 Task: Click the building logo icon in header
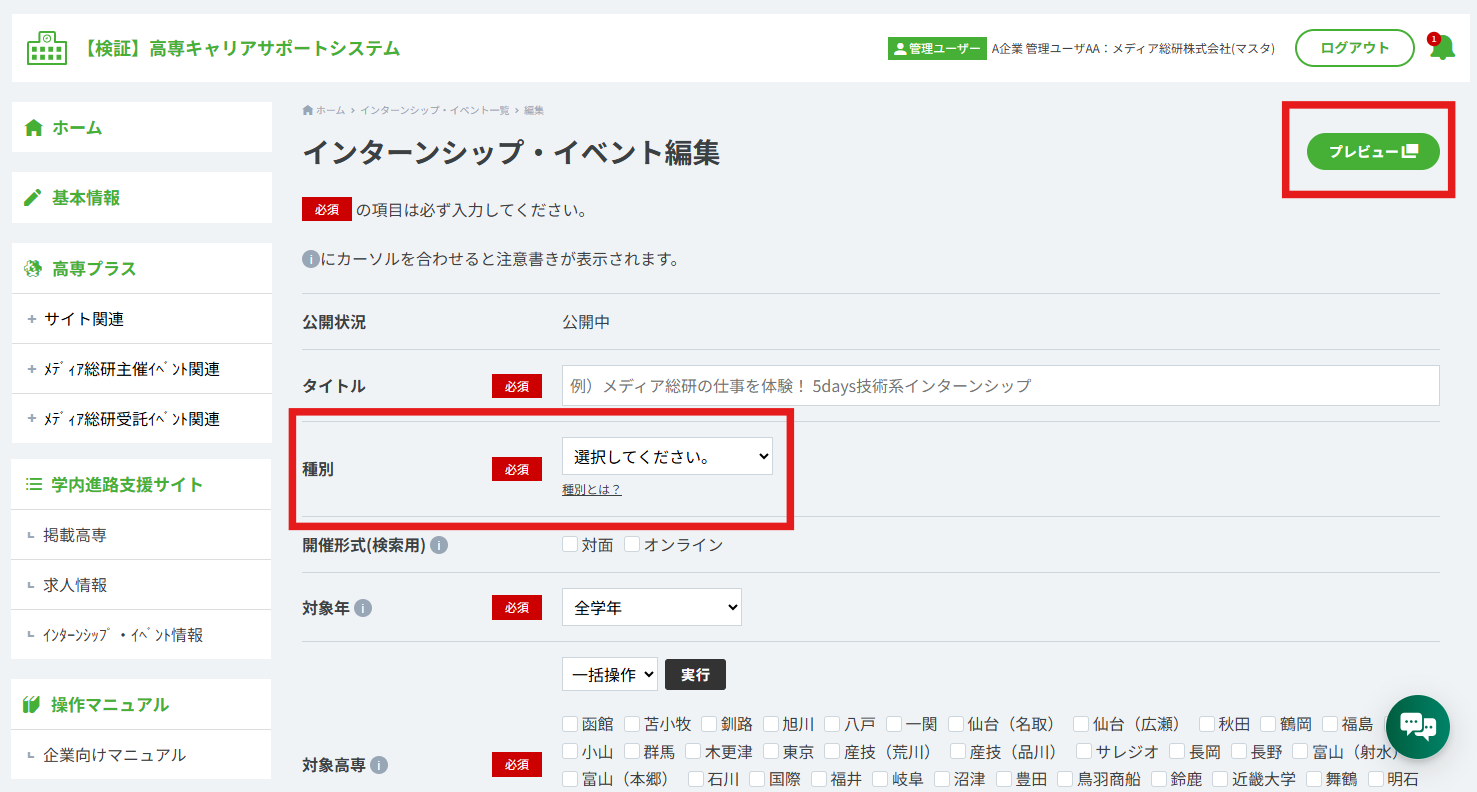click(47, 48)
